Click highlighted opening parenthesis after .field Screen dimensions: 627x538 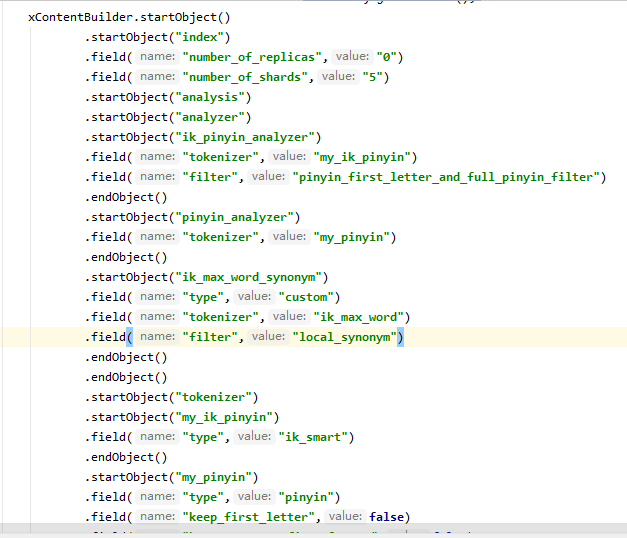tap(129, 337)
